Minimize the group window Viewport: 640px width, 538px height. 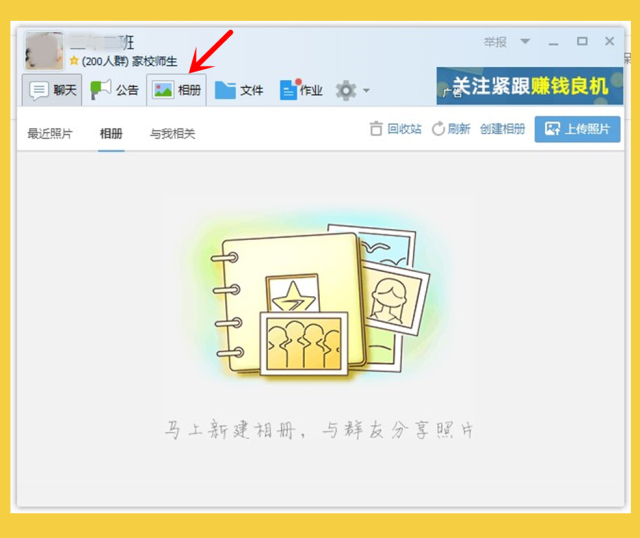coord(553,42)
